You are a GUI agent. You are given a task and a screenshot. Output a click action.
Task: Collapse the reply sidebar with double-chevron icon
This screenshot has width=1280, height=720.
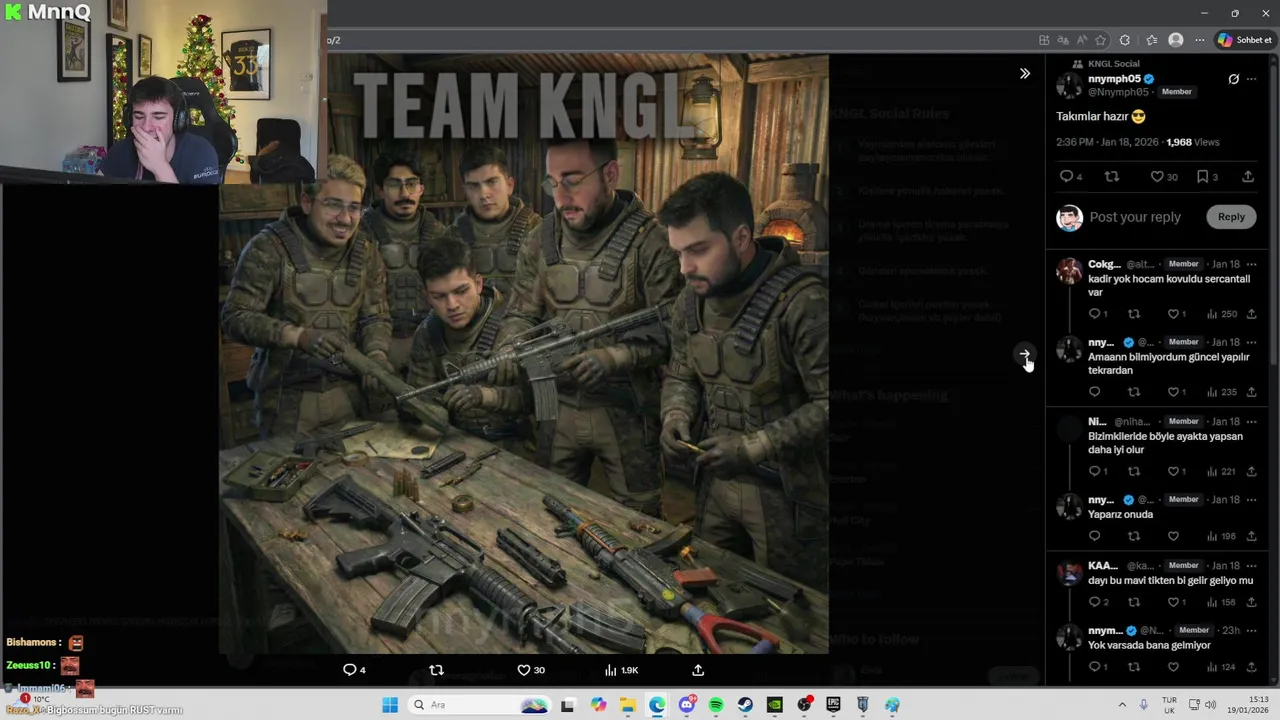tap(1024, 73)
